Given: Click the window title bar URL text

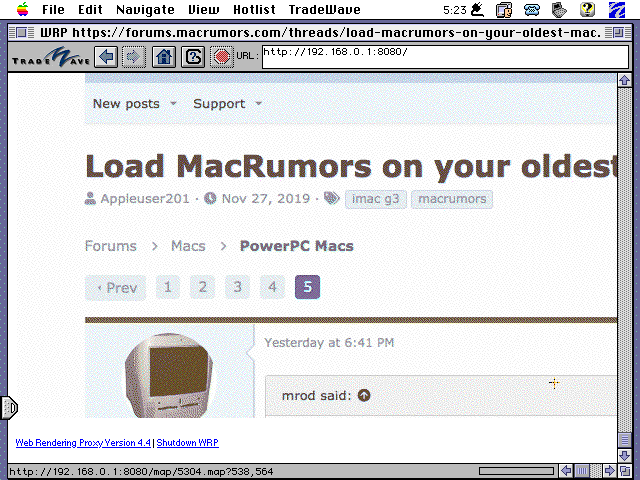Looking at the screenshot, I should tap(320, 32).
